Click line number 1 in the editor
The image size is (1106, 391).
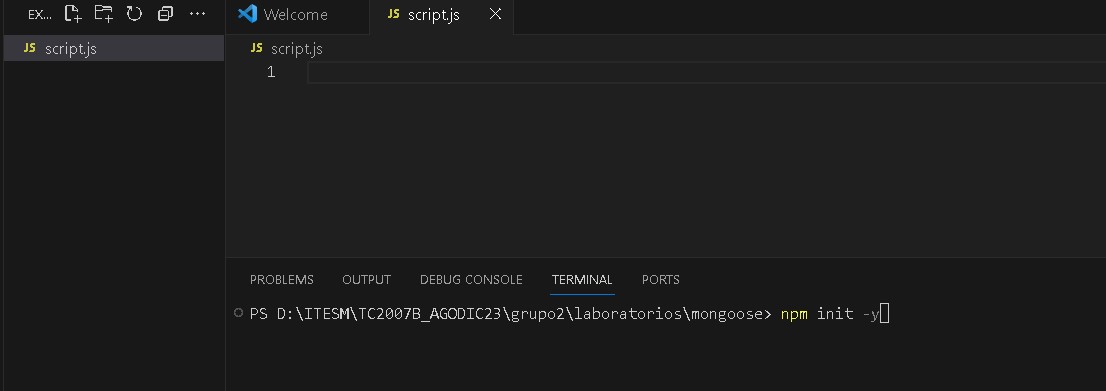[271, 72]
